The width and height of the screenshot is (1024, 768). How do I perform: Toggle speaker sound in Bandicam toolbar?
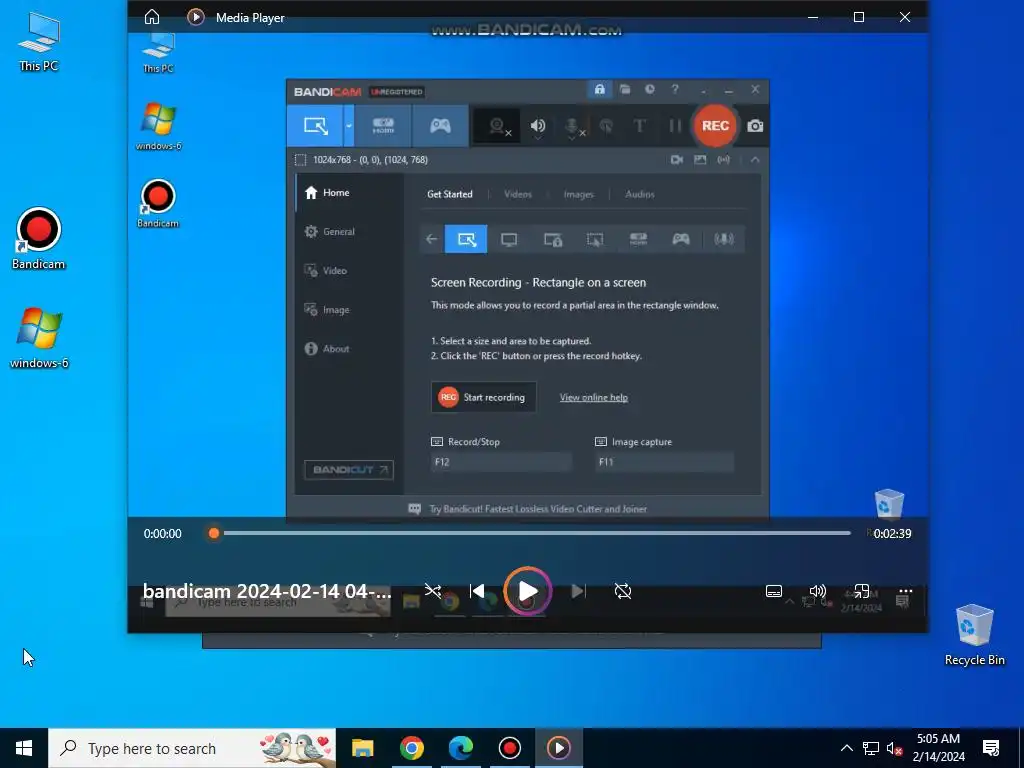(538, 126)
